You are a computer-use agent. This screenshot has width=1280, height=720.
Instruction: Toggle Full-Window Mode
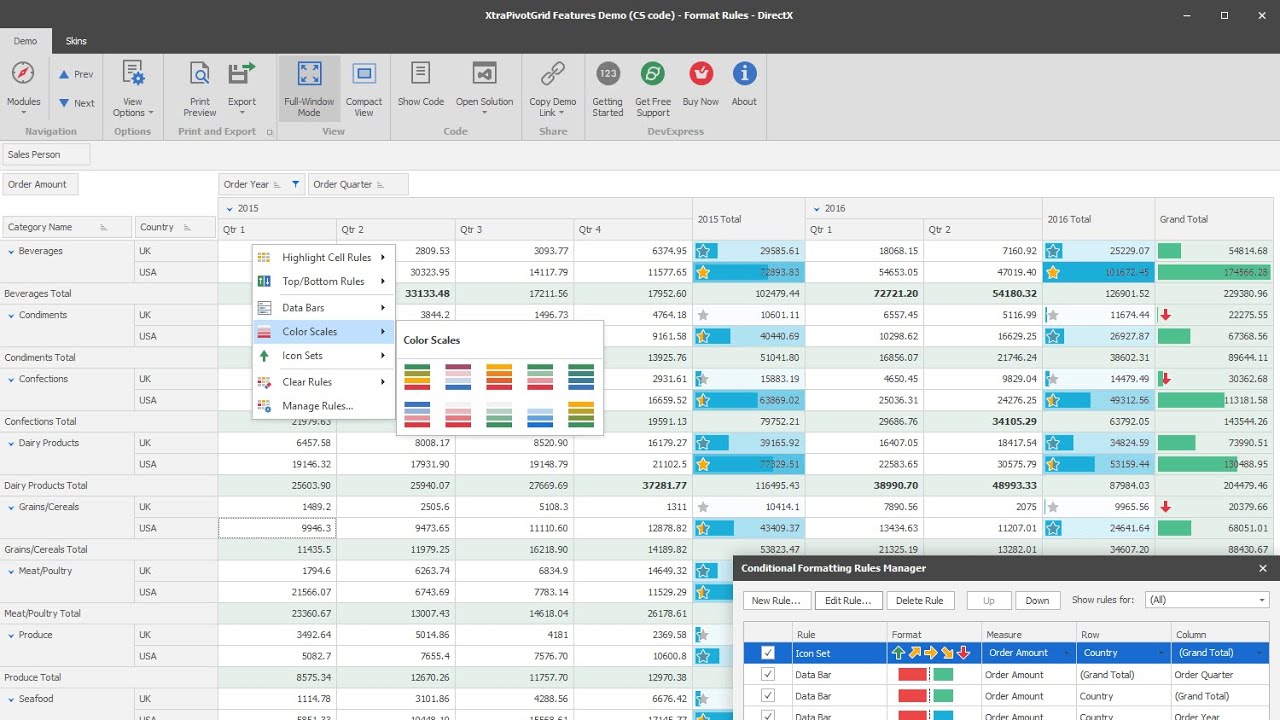(309, 88)
